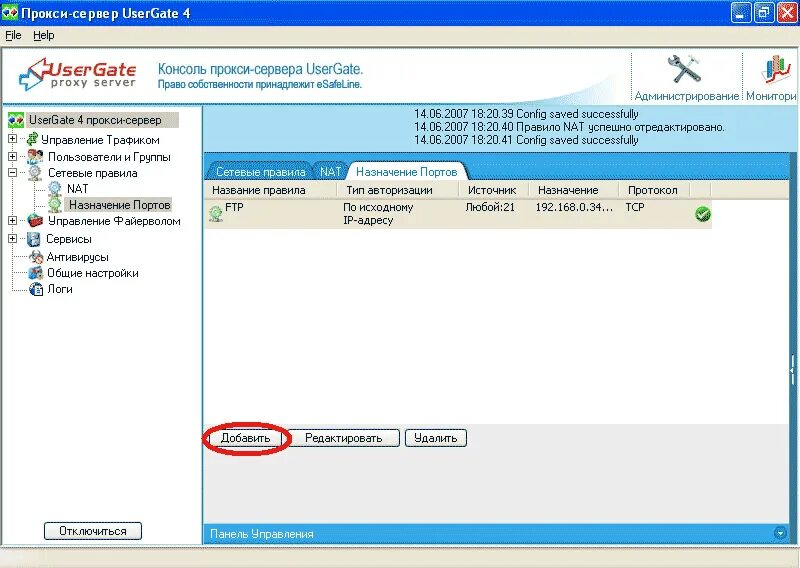
Task: Switch to the NAT tab
Action: (x=330, y=172)
